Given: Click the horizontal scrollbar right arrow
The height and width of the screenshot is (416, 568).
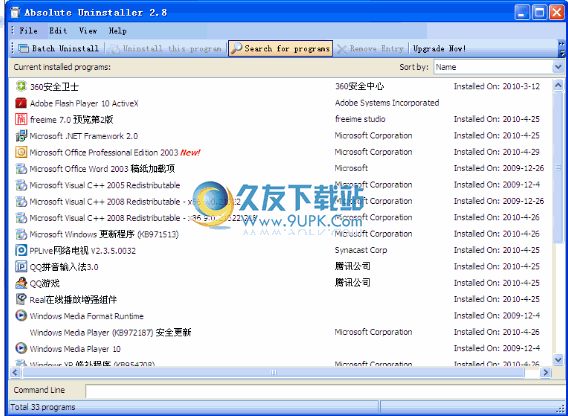Looking at the screenshot, I should click(546, 372).
